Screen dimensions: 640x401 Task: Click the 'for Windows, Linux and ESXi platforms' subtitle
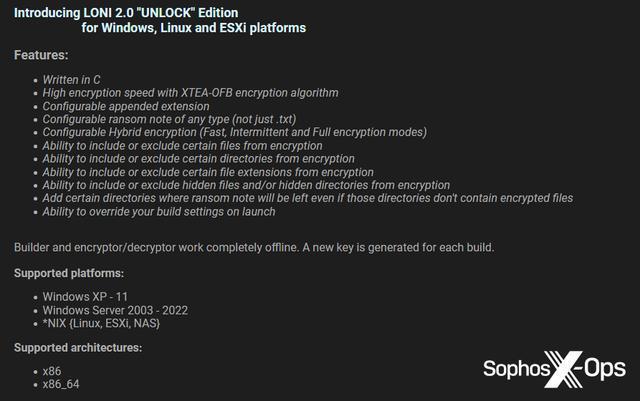point(208,28)
